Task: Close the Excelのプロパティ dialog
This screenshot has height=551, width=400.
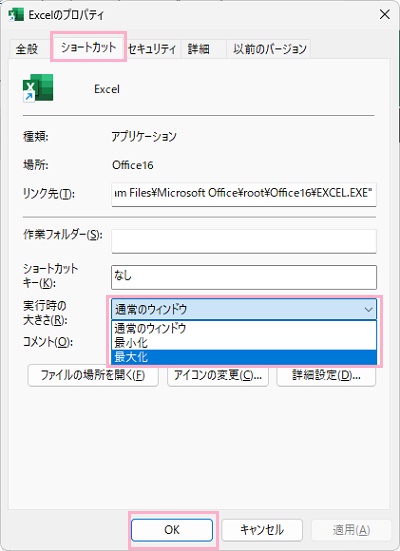Action: [x=385, y=15]
